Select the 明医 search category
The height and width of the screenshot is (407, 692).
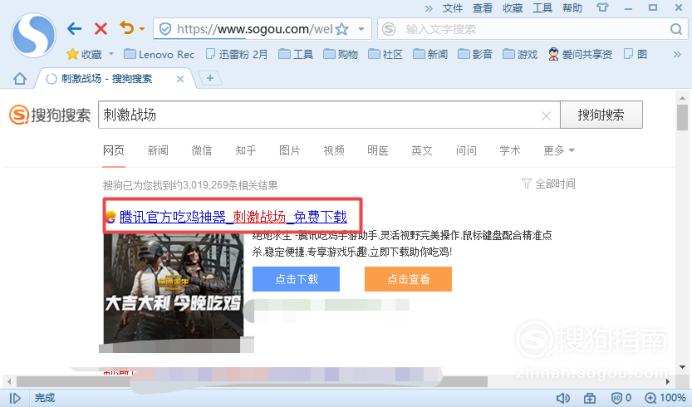(x=378, y=151)
